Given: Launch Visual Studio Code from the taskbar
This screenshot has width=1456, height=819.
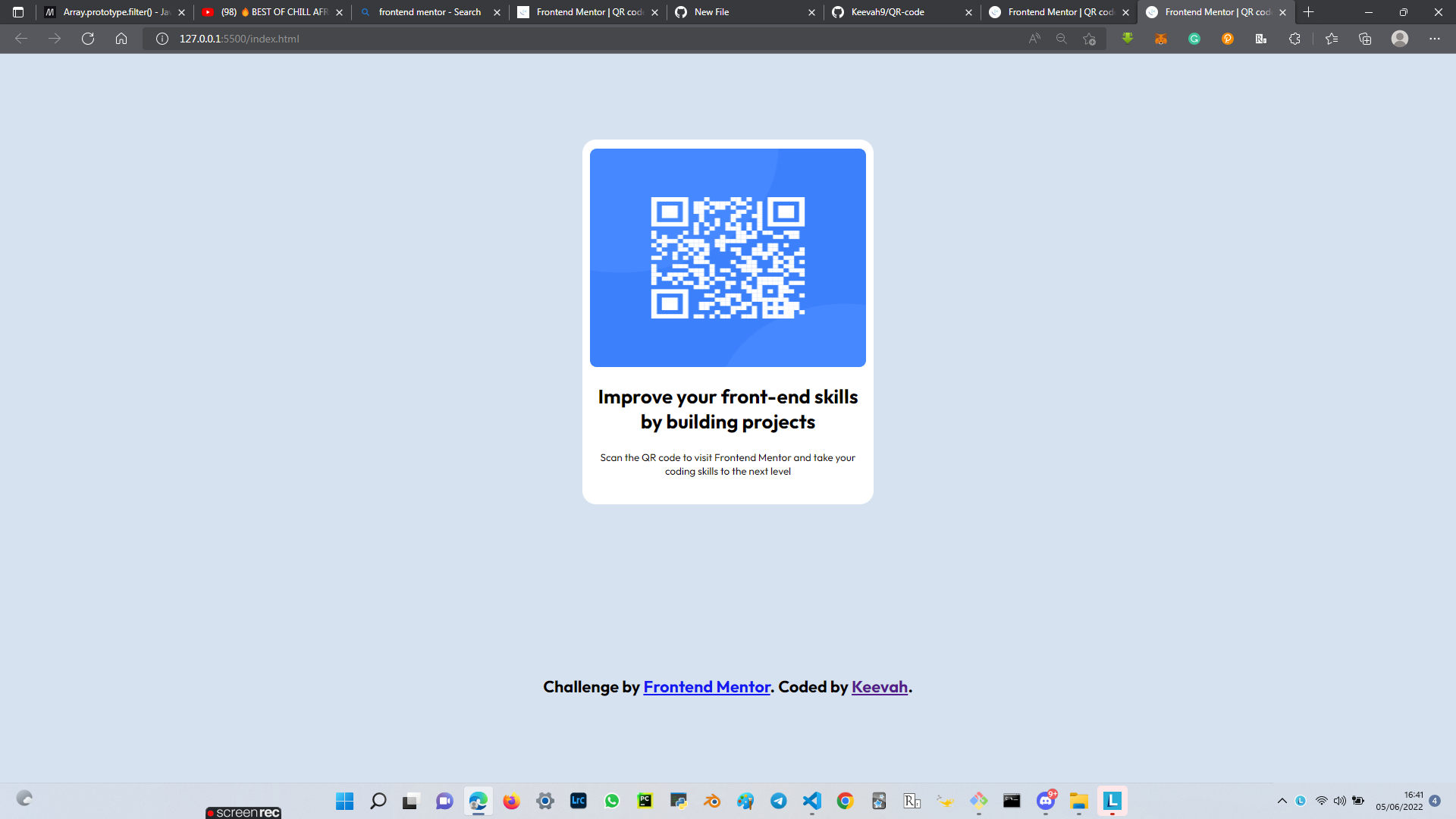Looking at the screenshot, I should point(811,801).
